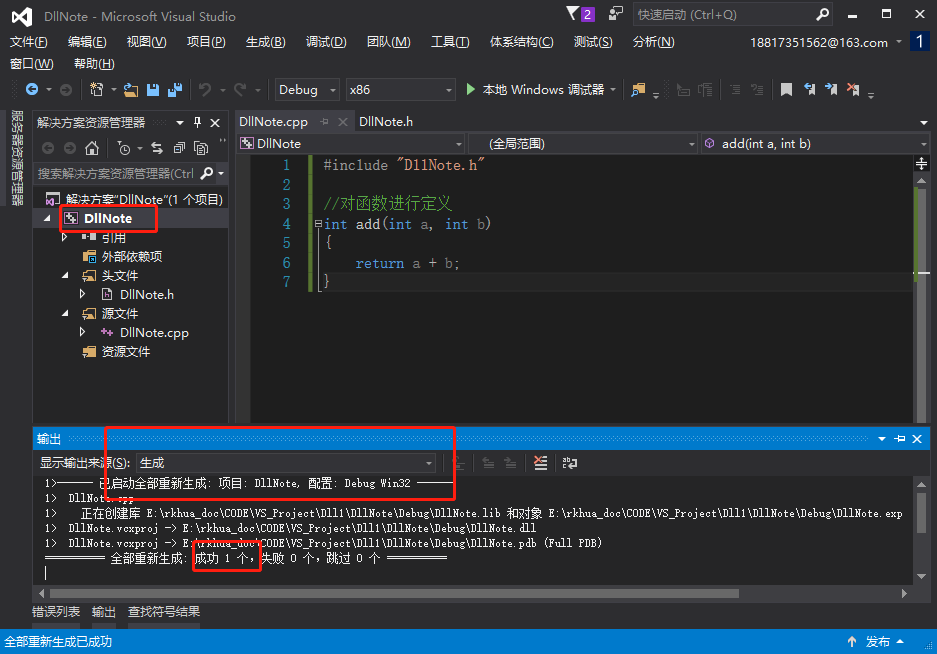Close the output panel
The image size is (937, 654).
coord(917,439)
